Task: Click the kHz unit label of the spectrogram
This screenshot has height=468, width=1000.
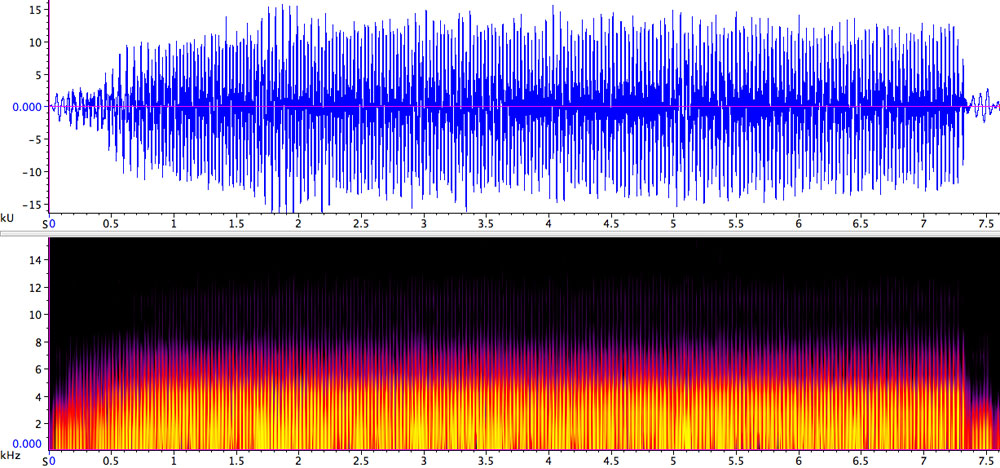Action: point(8,455)
